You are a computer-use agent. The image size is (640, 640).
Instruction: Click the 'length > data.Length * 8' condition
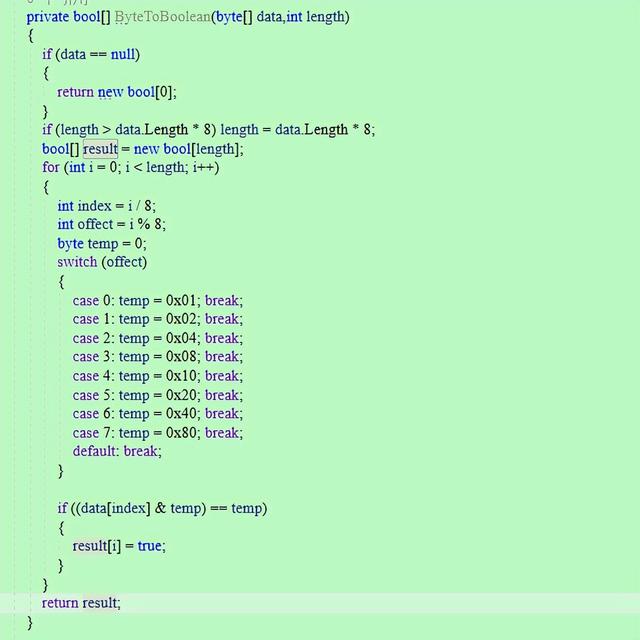[136, 130]
